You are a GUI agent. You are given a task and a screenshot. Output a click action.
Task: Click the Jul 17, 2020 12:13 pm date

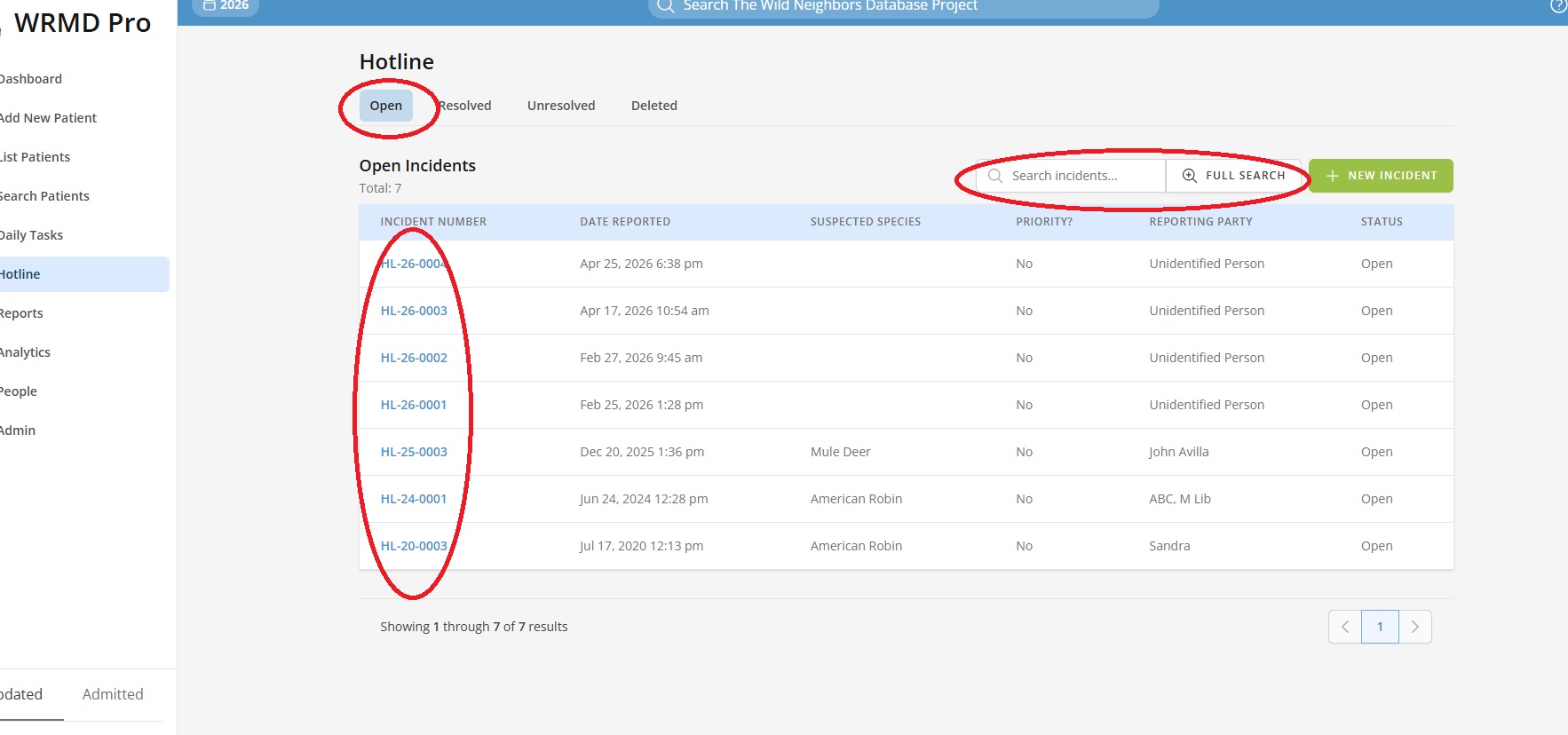pyautogui.click(x=641, y=546)
